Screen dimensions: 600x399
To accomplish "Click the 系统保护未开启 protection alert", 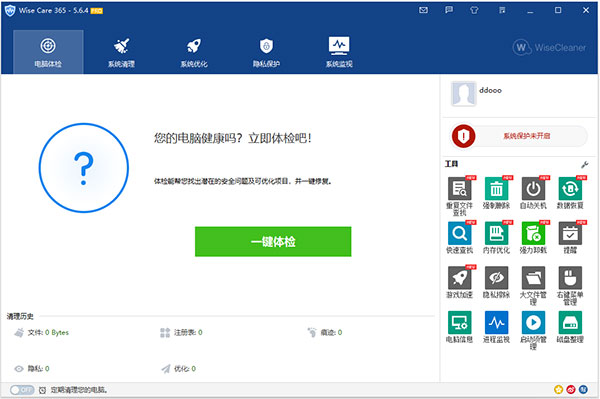I will tap(519, 136).
